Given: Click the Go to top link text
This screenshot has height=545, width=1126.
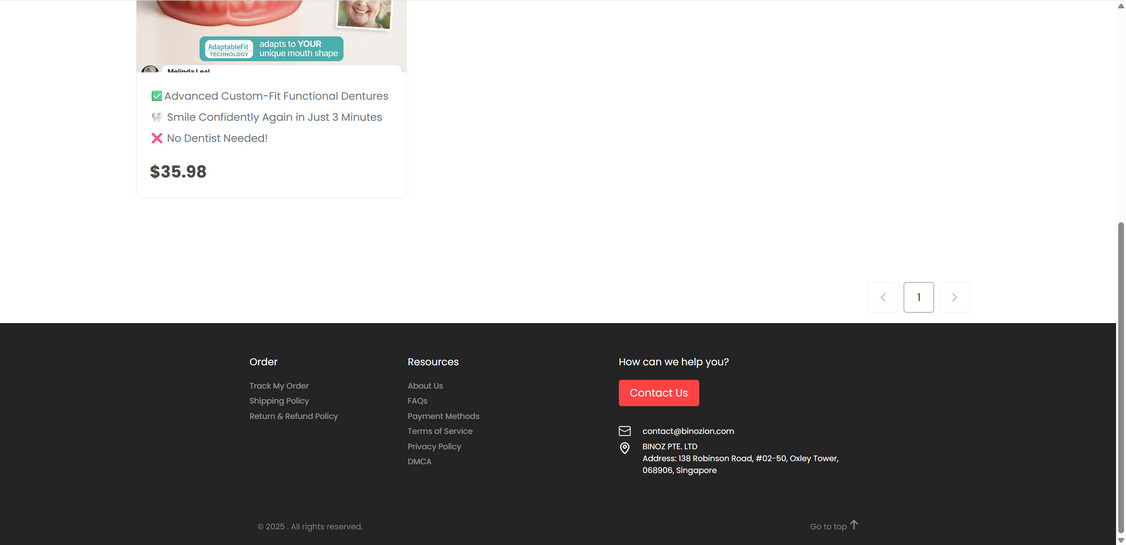Looking at the screenshot, I should pyautogui.click(x=828, y=526).
